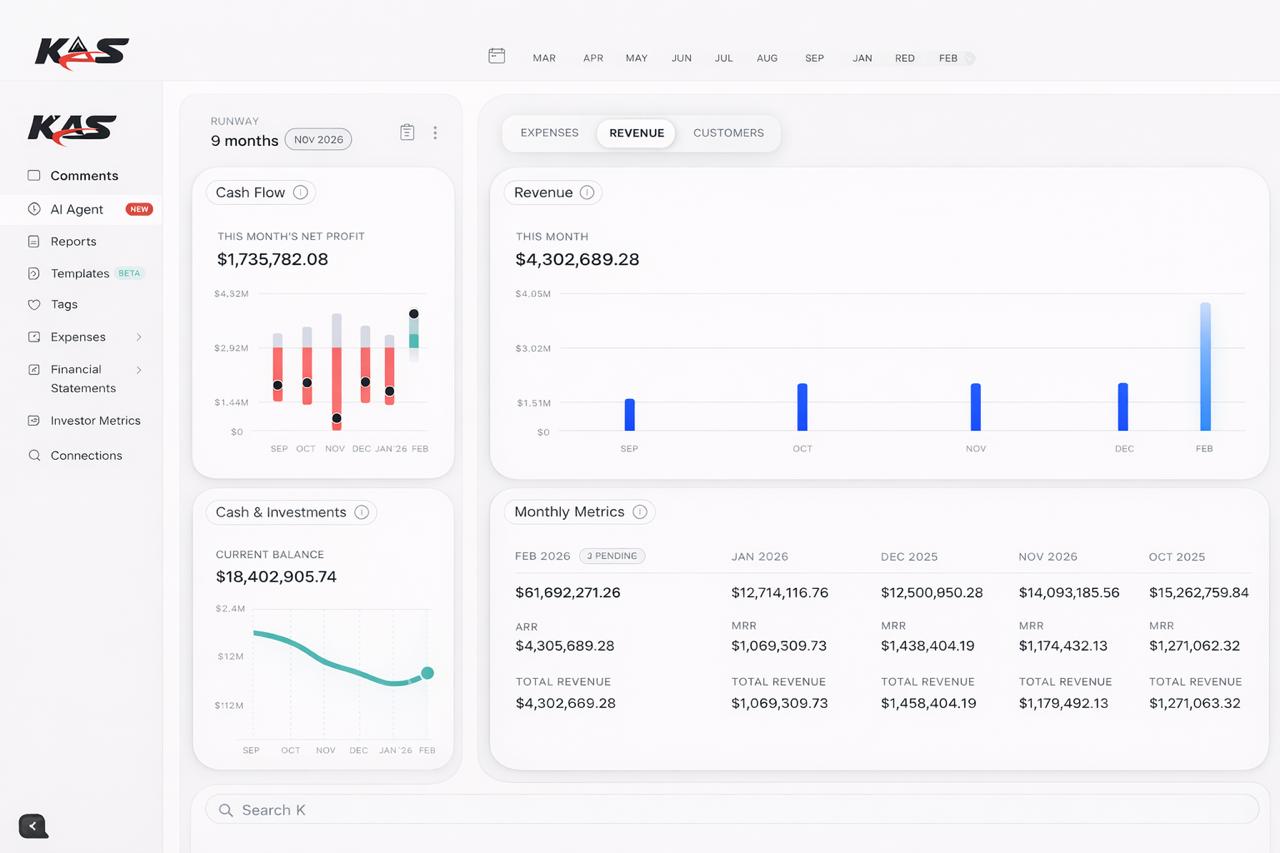The image size is (1280, 853).
Task: Switch to the MAR month tab
Action: tap(544, 58)
